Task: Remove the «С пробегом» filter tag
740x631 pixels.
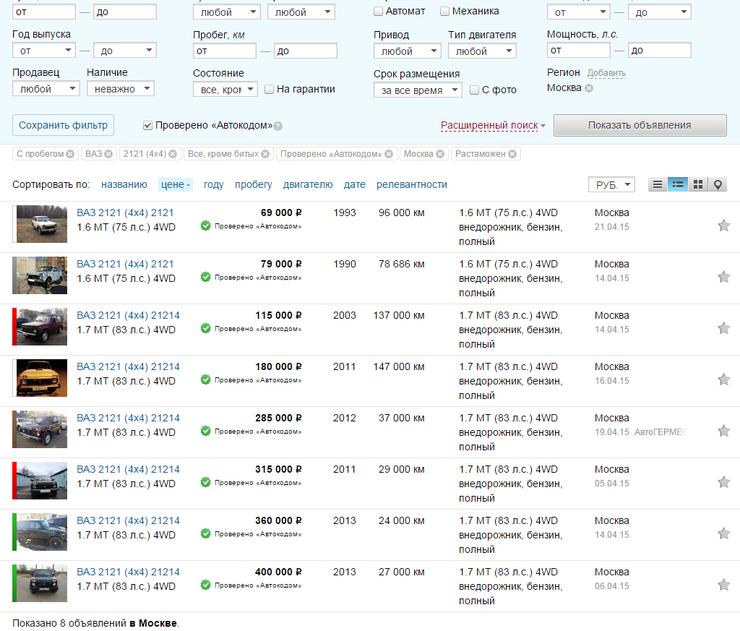Action: click(70, 154)
